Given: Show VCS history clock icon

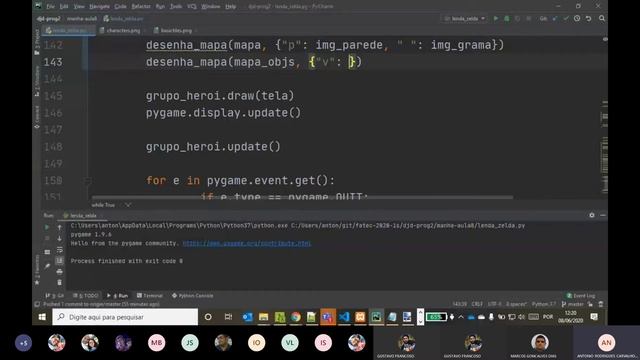Looking at the screenshot, I should coord(577,18).
